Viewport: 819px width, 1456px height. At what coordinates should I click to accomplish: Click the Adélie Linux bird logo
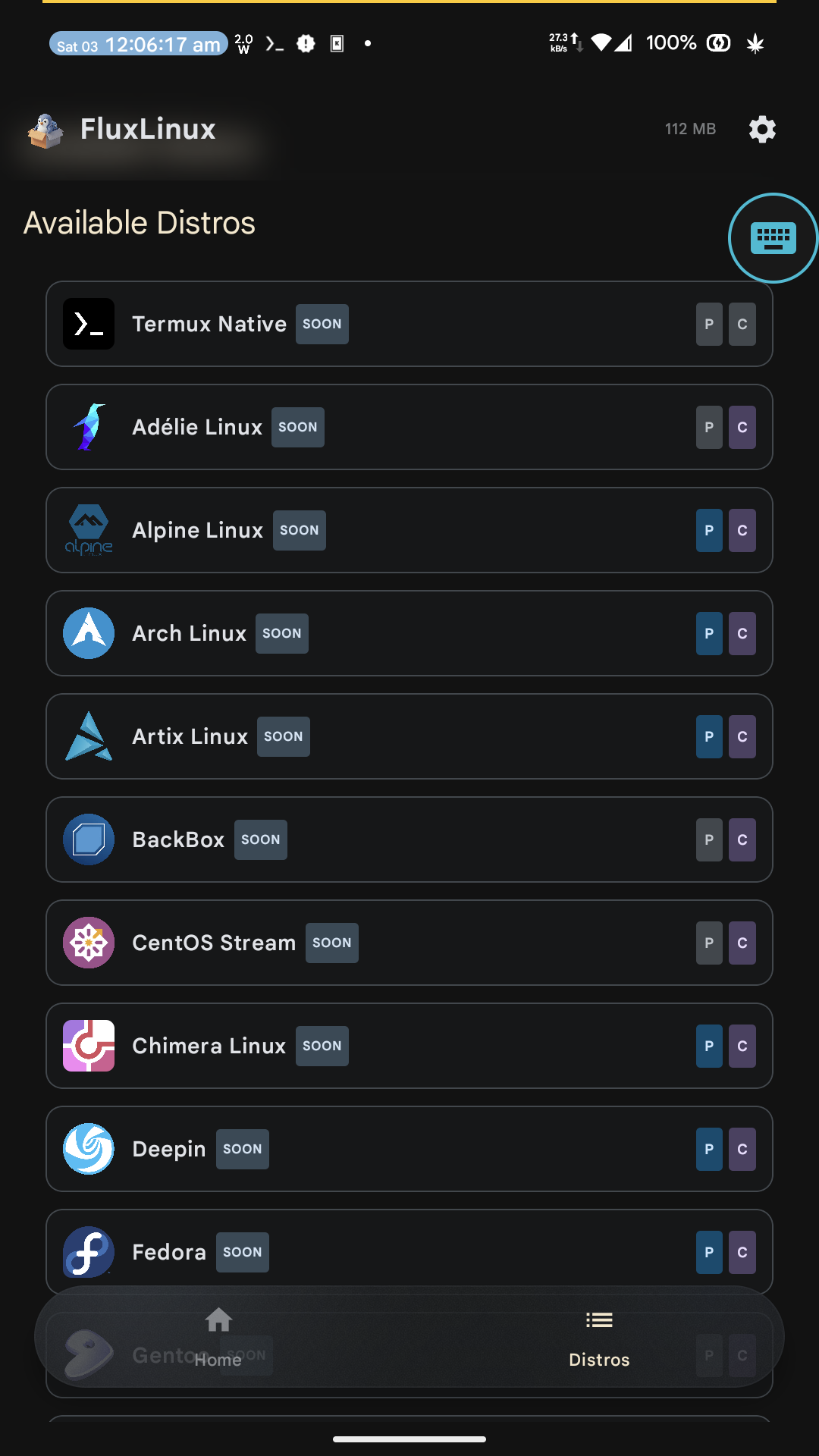tap(89, 427)
